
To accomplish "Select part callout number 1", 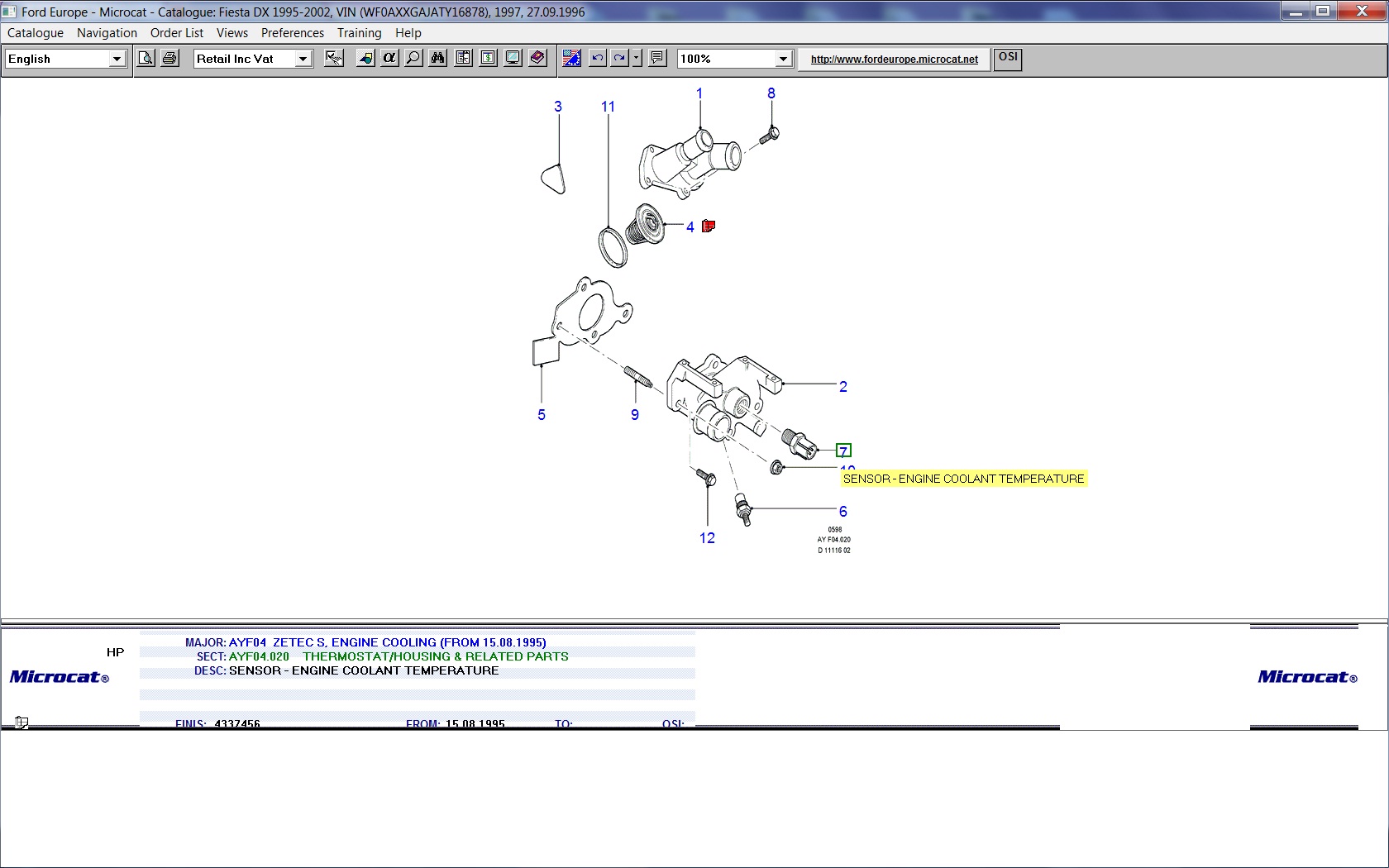I will point(699,93).
